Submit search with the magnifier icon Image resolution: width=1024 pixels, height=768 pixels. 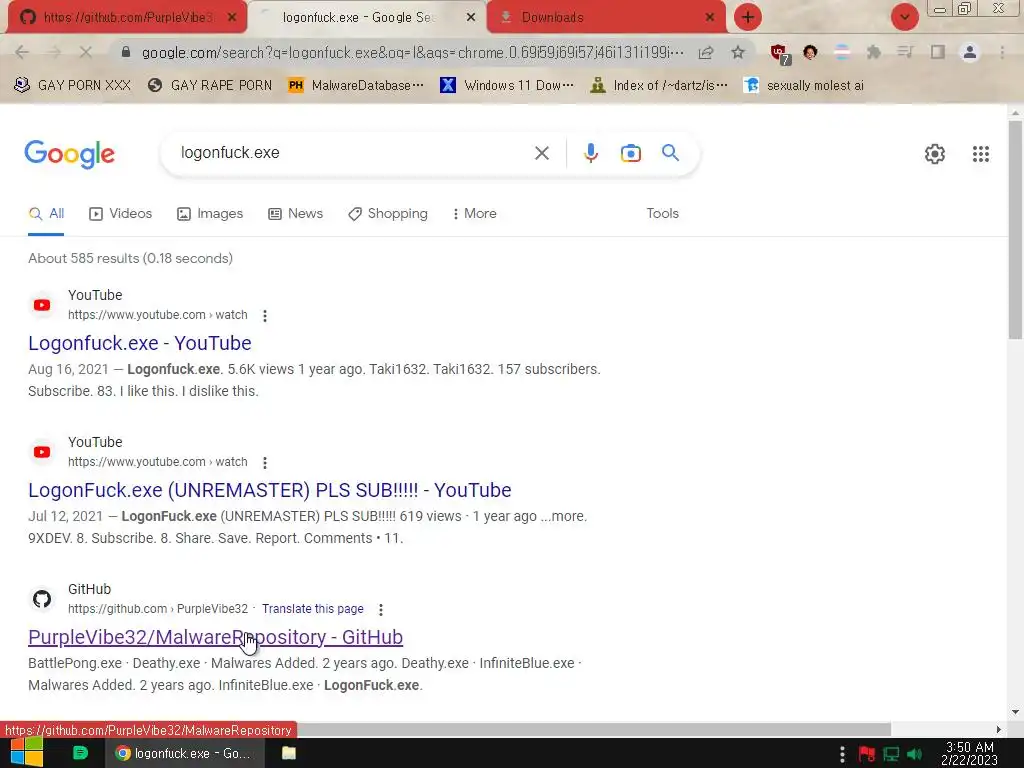(x=670, y=153)
